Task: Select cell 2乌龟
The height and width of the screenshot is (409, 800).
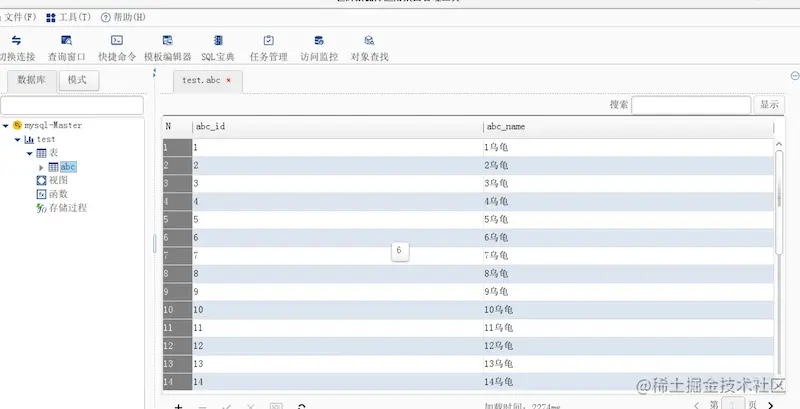Action: click(x=628, y=166)
